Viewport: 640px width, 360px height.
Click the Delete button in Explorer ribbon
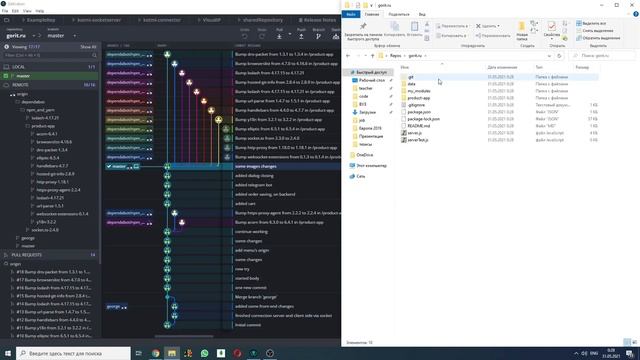click(488, 26)
